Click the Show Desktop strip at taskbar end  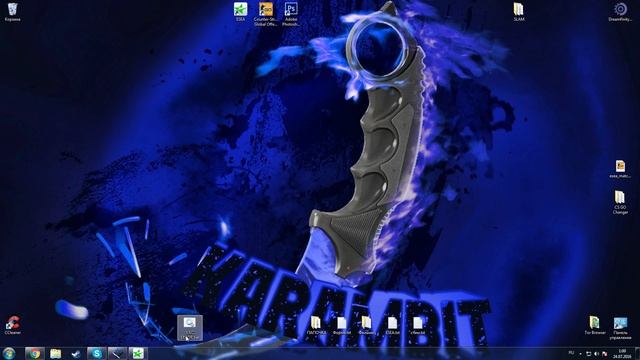pyautogui.click(x=637, y=353)
